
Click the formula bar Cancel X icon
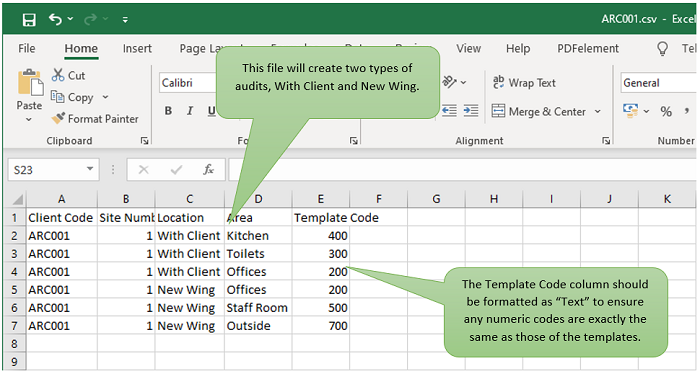click(143, 170)
